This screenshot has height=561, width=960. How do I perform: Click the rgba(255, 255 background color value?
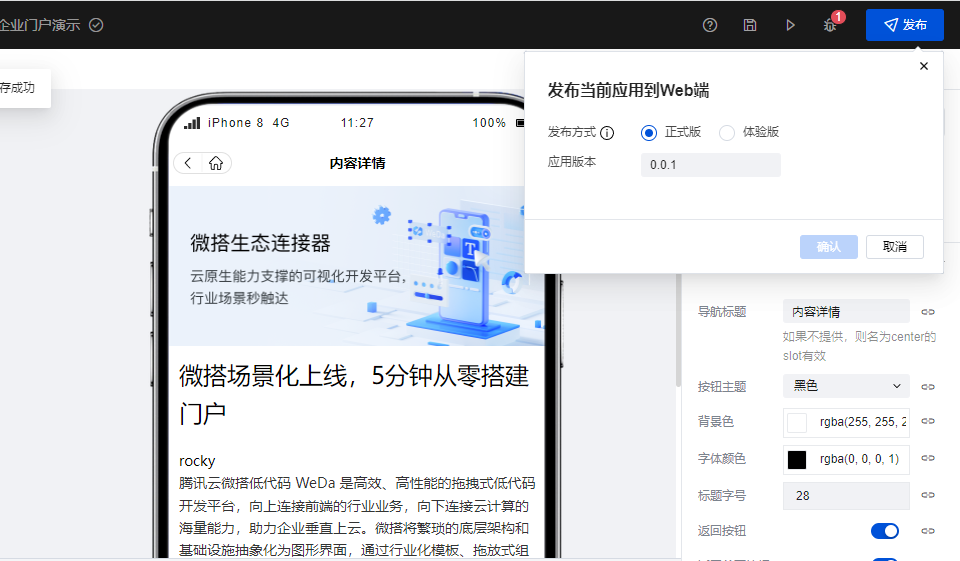pyautogui.click(x=863, y=422)
